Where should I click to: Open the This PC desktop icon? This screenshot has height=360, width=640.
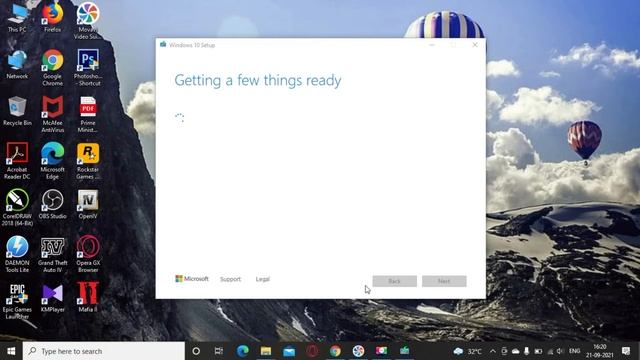17,18
